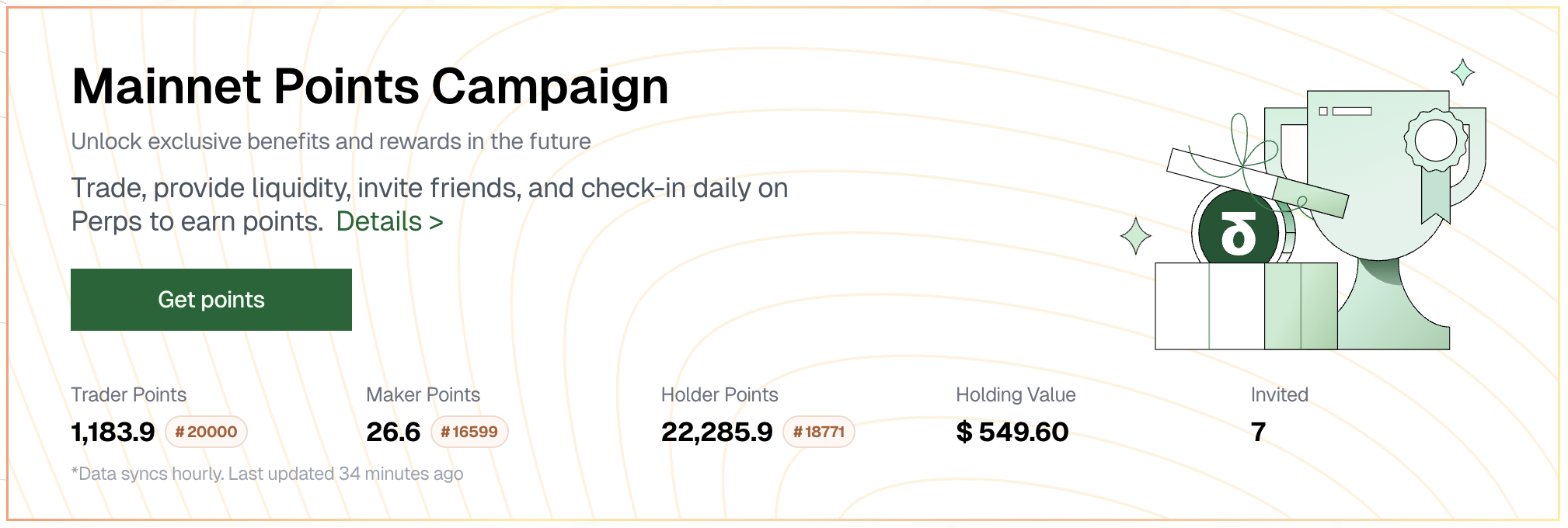
Task: Click the sparkle star above the trophy
Action: (x=1462, y=72)
